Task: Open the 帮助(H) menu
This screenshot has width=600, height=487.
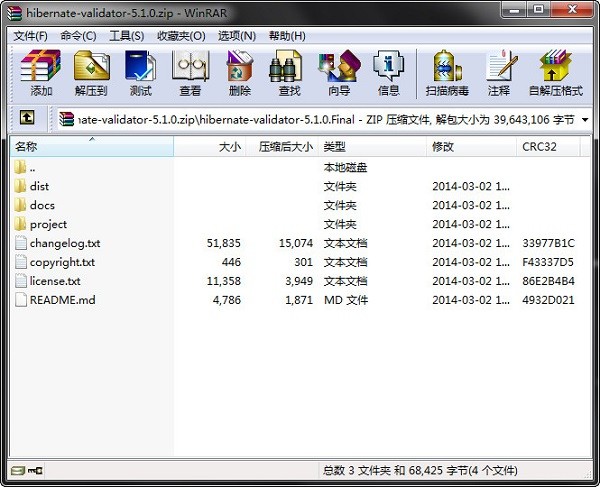Action: 287,36
